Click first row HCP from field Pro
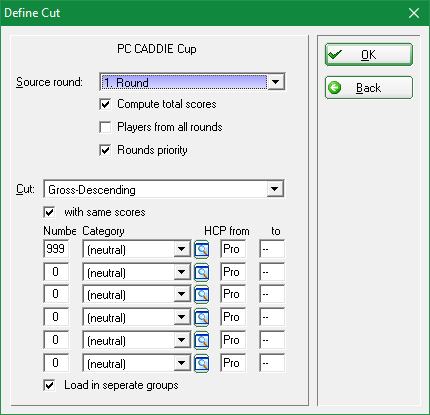This screenshot has width=430, height=415. click(x=233, y=249)
